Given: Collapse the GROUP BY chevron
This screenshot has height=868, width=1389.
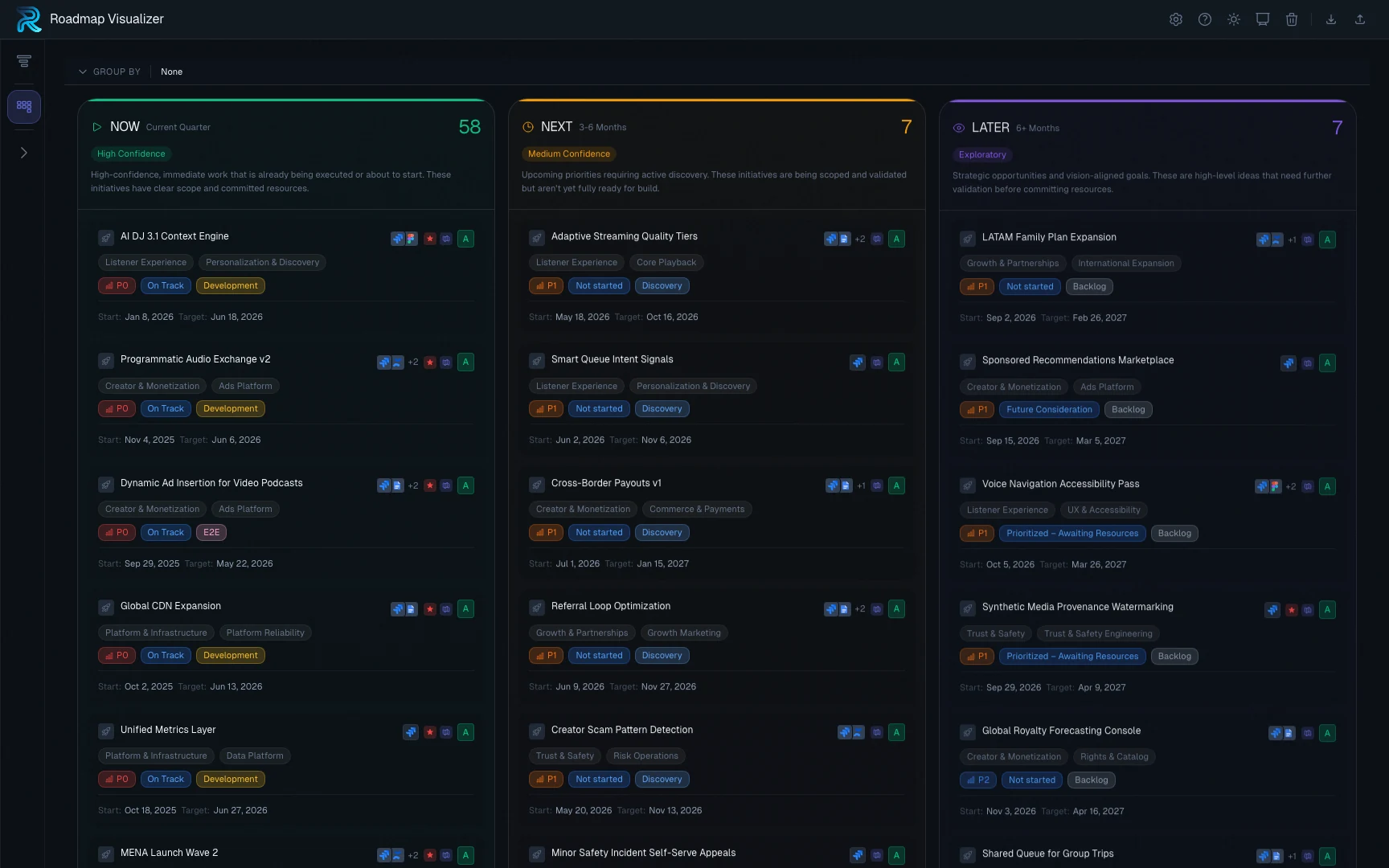Looking at the screenshot, I should point(82,72).
